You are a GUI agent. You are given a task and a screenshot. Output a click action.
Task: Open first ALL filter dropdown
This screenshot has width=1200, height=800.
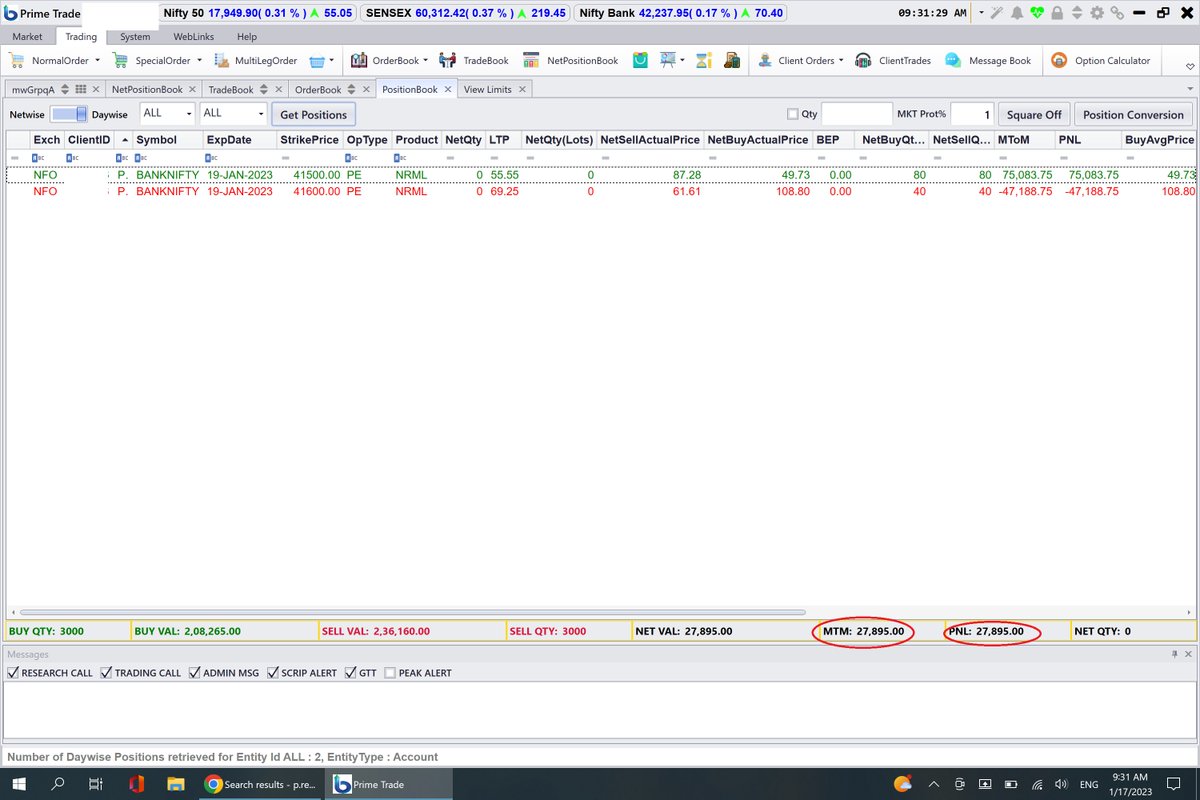click(x=189, y=113)
